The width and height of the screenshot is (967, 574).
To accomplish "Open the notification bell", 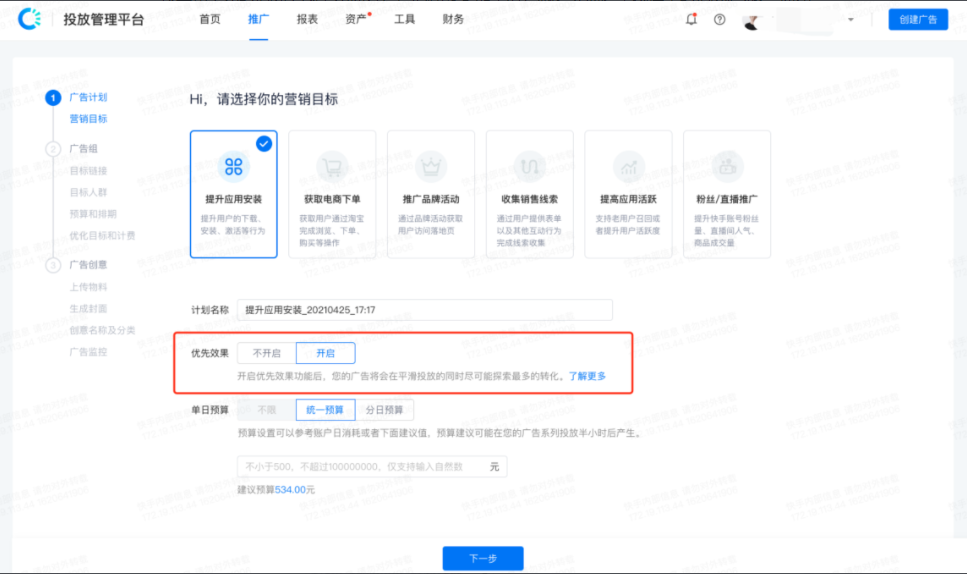I will tap(691, 19).
